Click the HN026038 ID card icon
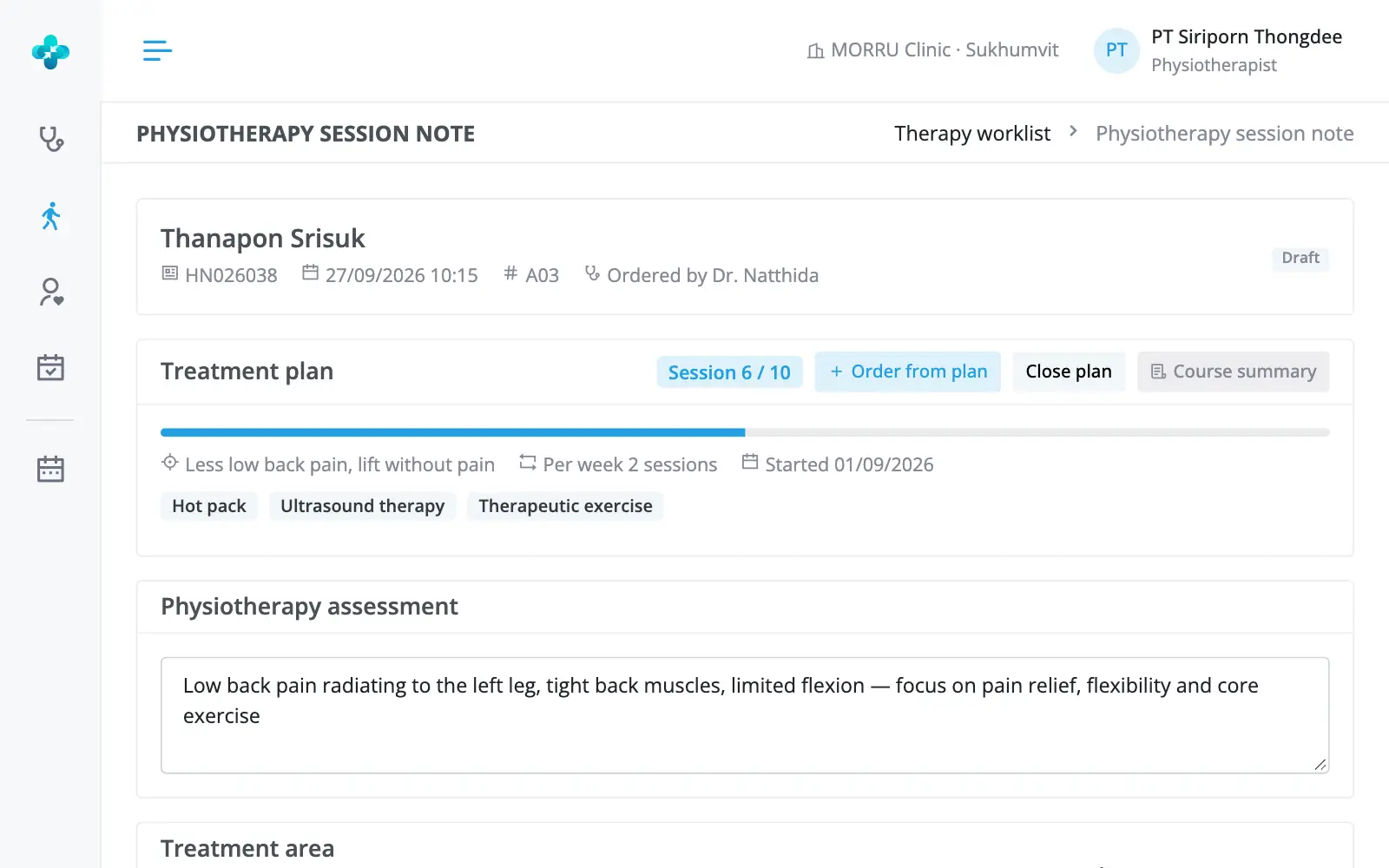The height and width of the screenshot is (868, 1389). tap(170, 273)
